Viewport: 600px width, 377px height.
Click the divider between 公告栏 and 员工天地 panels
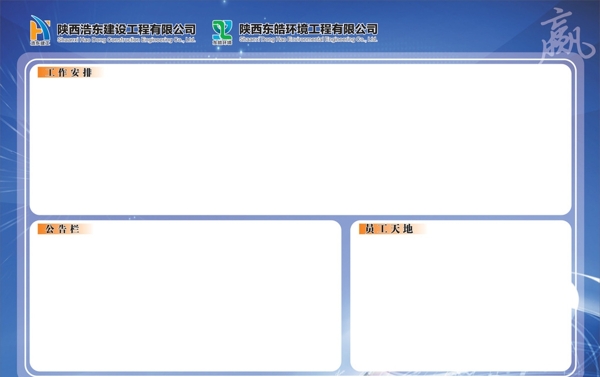(346, 296)
